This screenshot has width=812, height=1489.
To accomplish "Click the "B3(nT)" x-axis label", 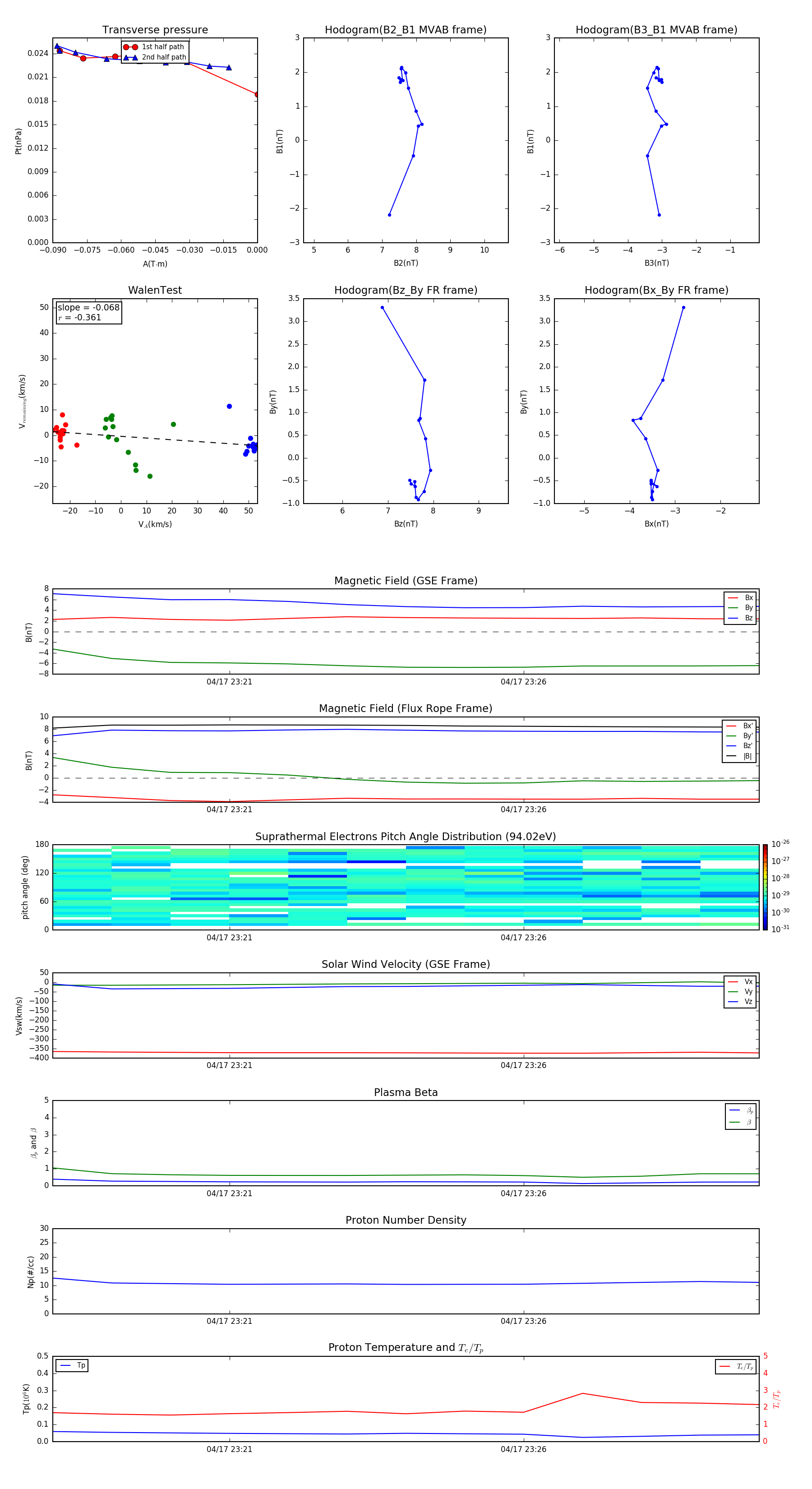I will (656, 263).
